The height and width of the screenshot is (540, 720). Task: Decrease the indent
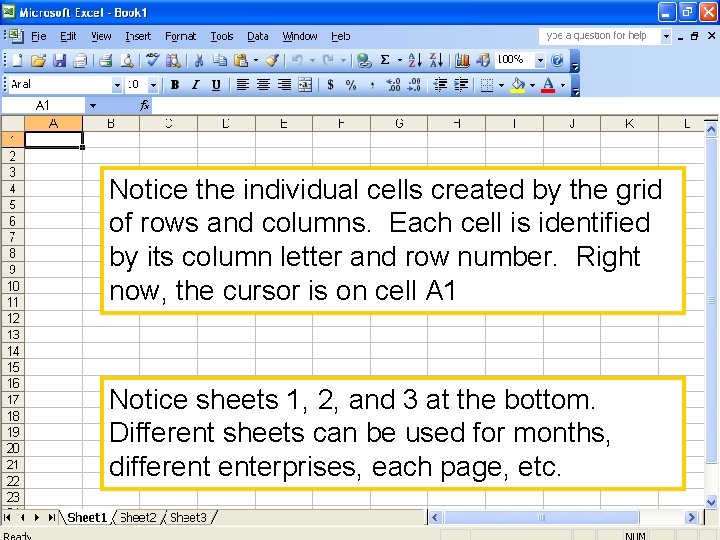coord(440,84)
